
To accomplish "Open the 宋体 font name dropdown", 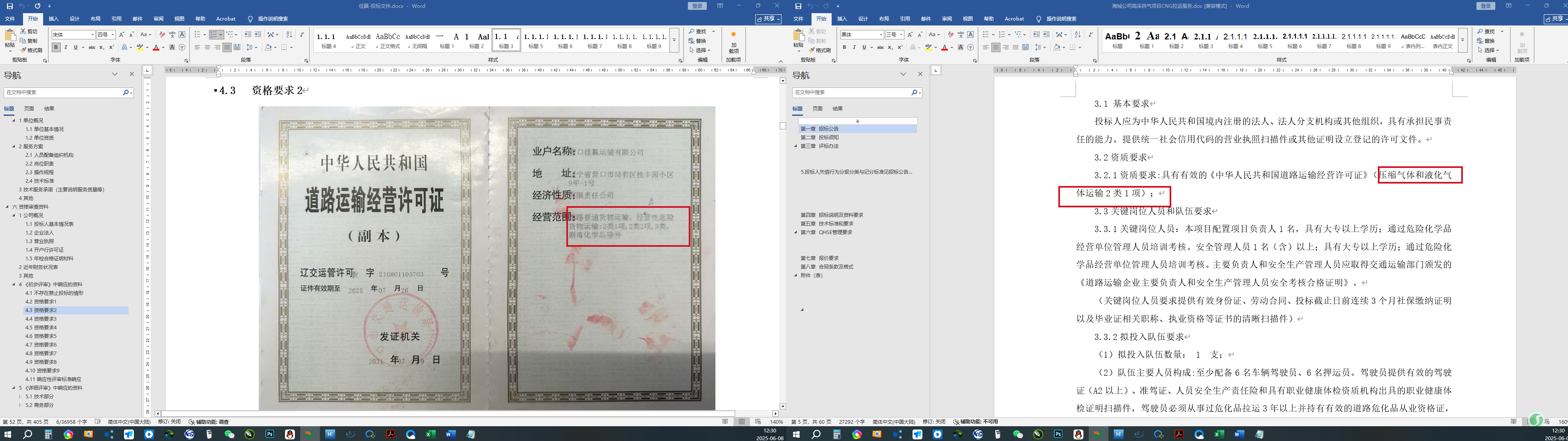I will pos(92,34).
